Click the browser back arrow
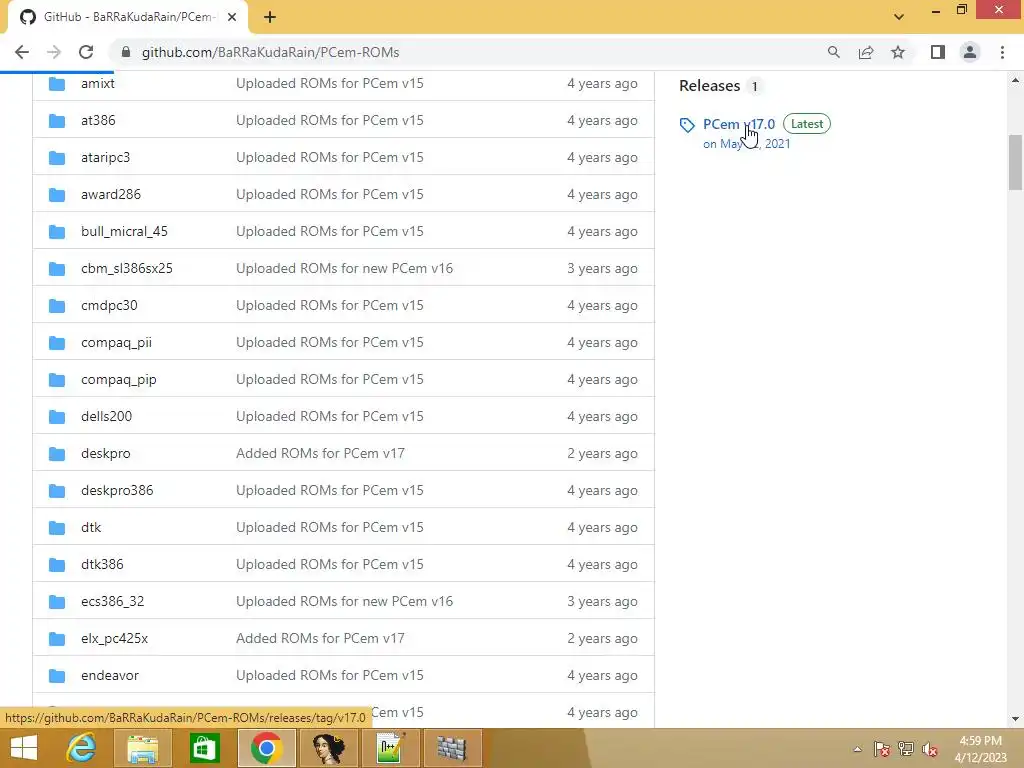 click(22, 52)
